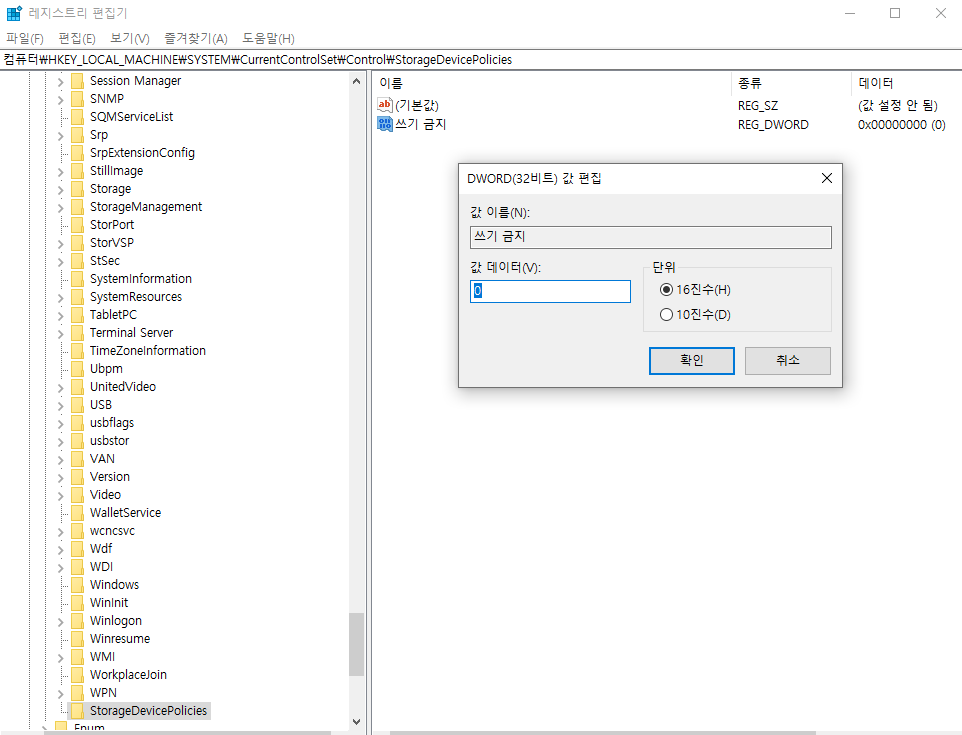Image resolution: width=962 pixels, height=735 pixels.
Task: Click the Registry Editor app icon in title bar
Action: [x=14, y=13]
